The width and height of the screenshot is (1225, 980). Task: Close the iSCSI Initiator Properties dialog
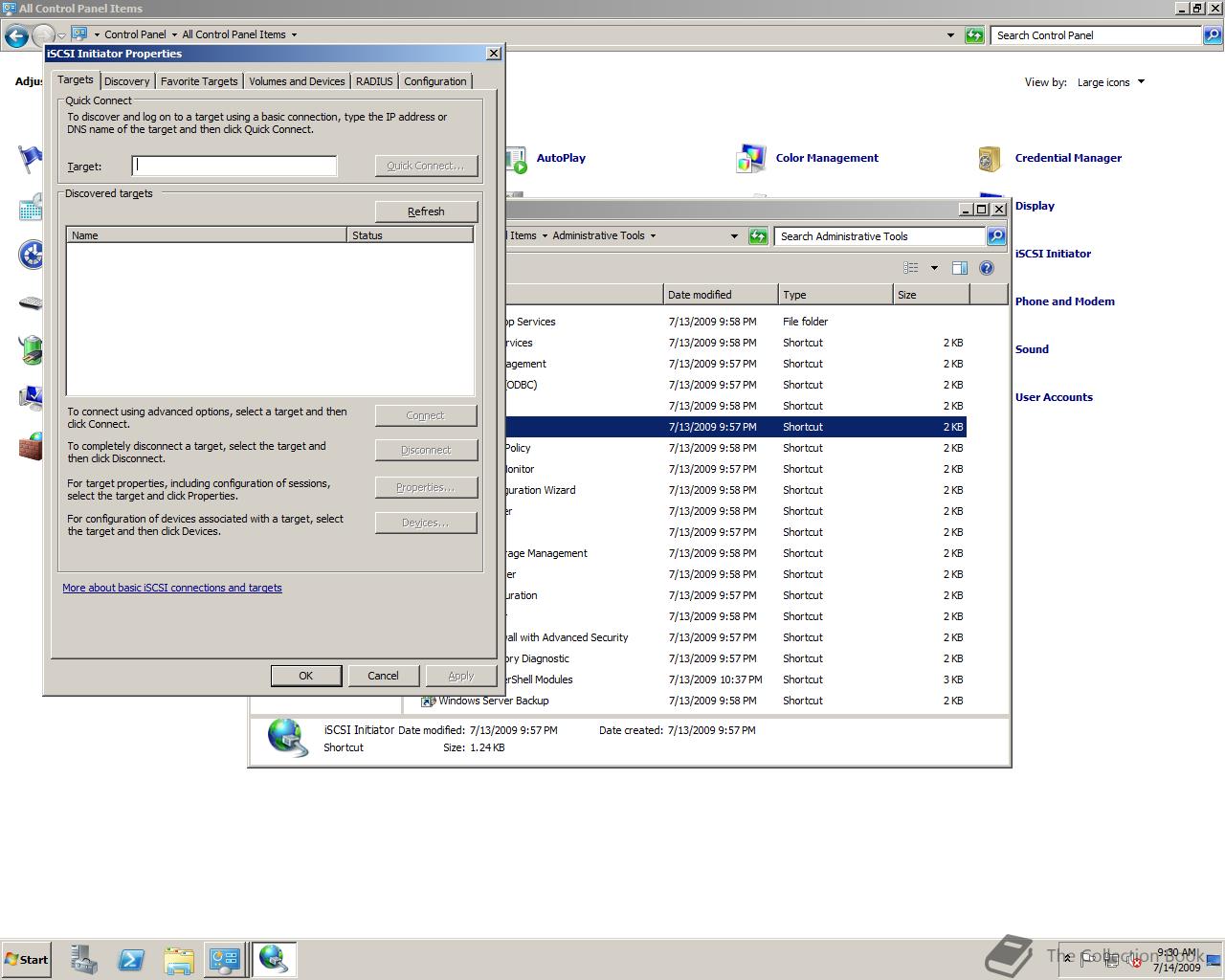click(493, 54)
